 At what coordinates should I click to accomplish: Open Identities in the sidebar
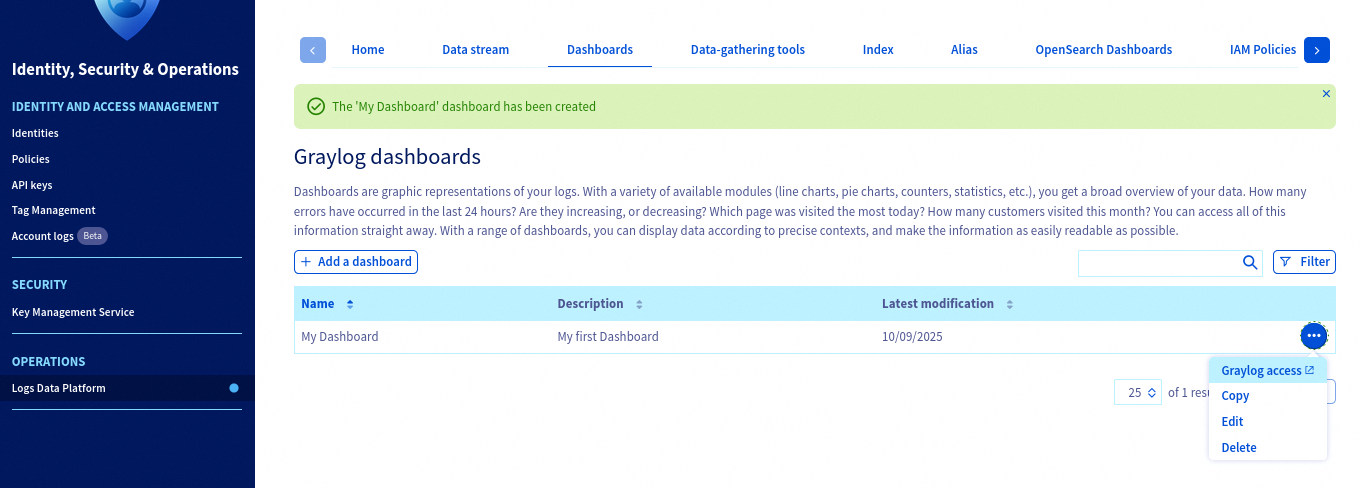35,133
